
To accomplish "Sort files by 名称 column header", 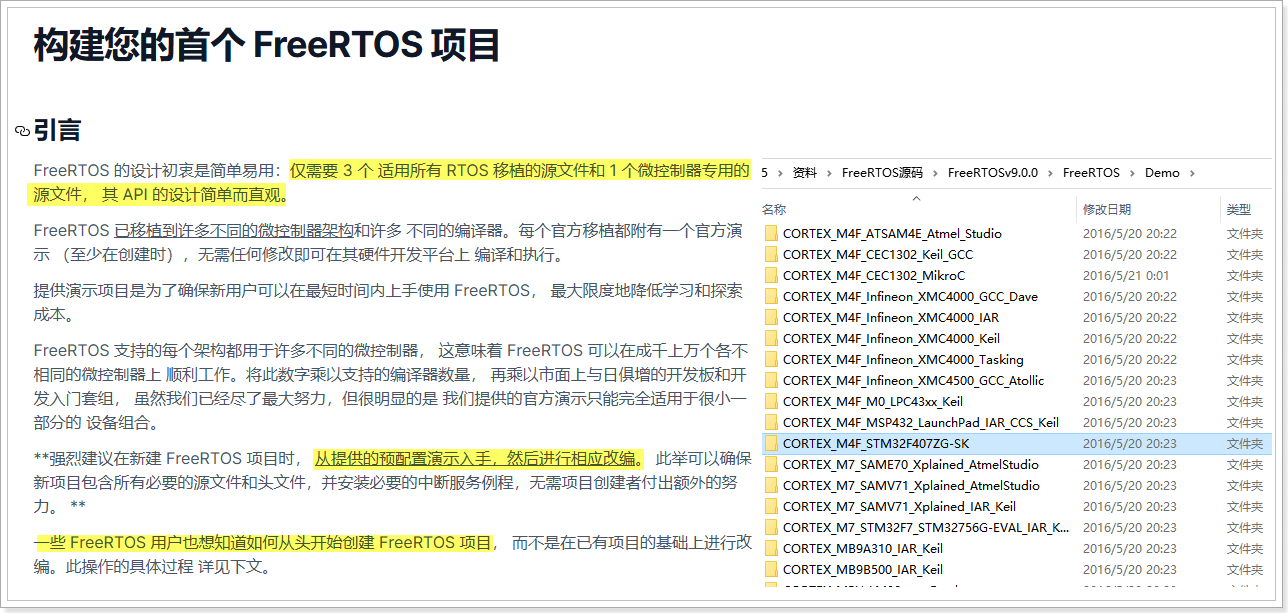I will point(774,210).
